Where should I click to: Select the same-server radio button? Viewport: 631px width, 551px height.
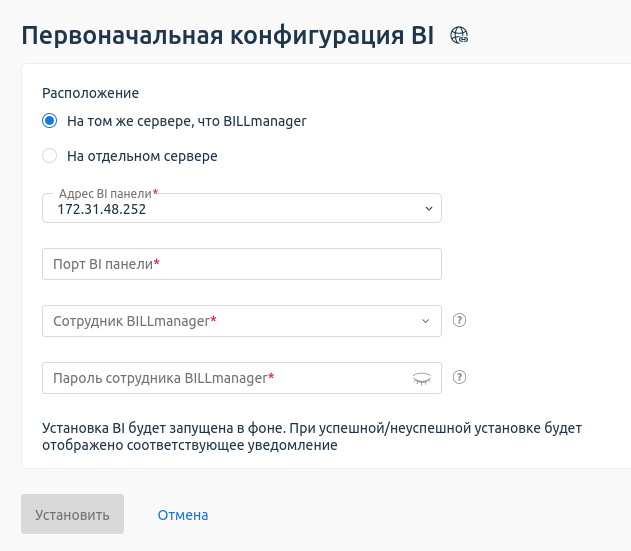pyautogui.click(x=49, y=121)
